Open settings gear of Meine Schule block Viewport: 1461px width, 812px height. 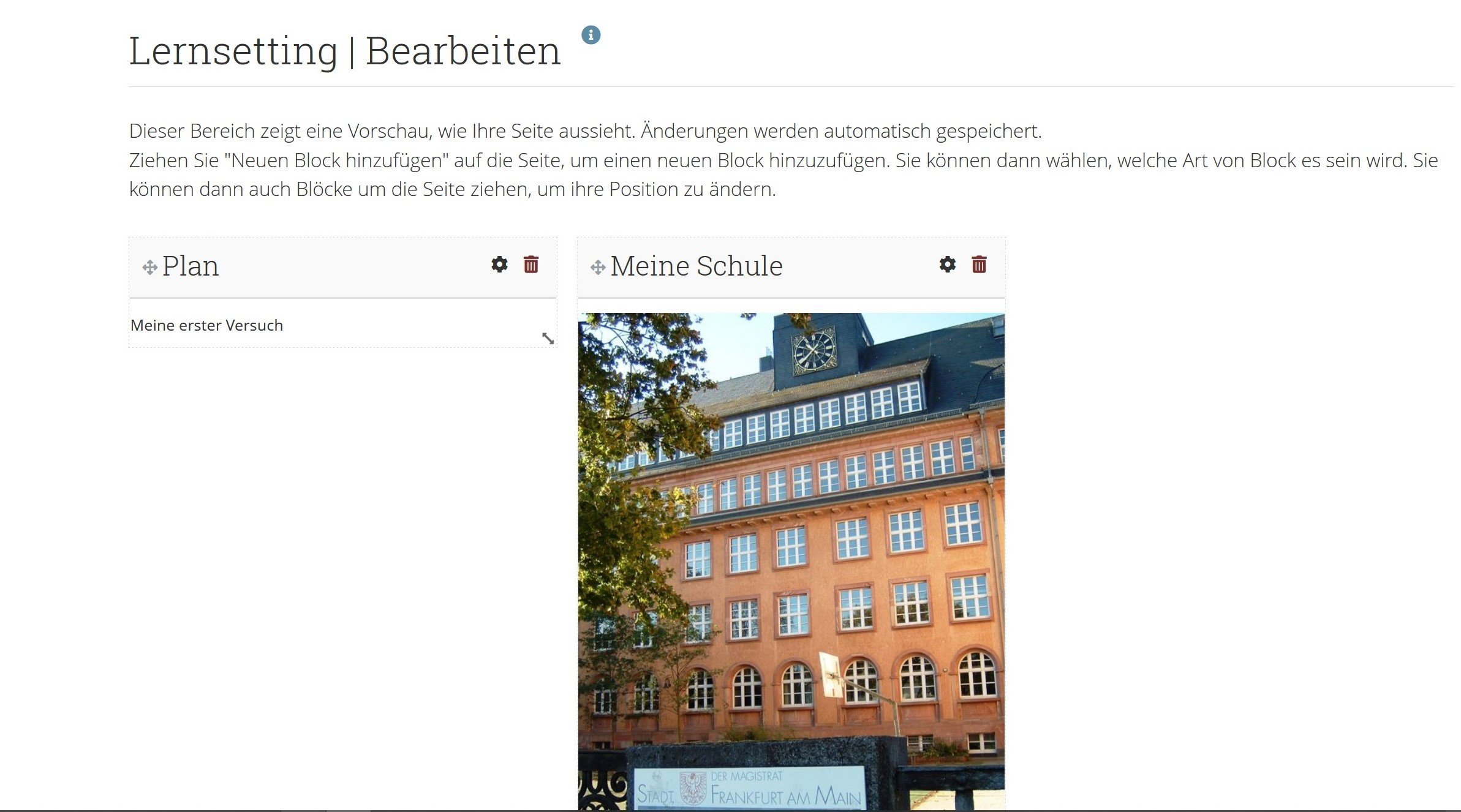[947, 265]
